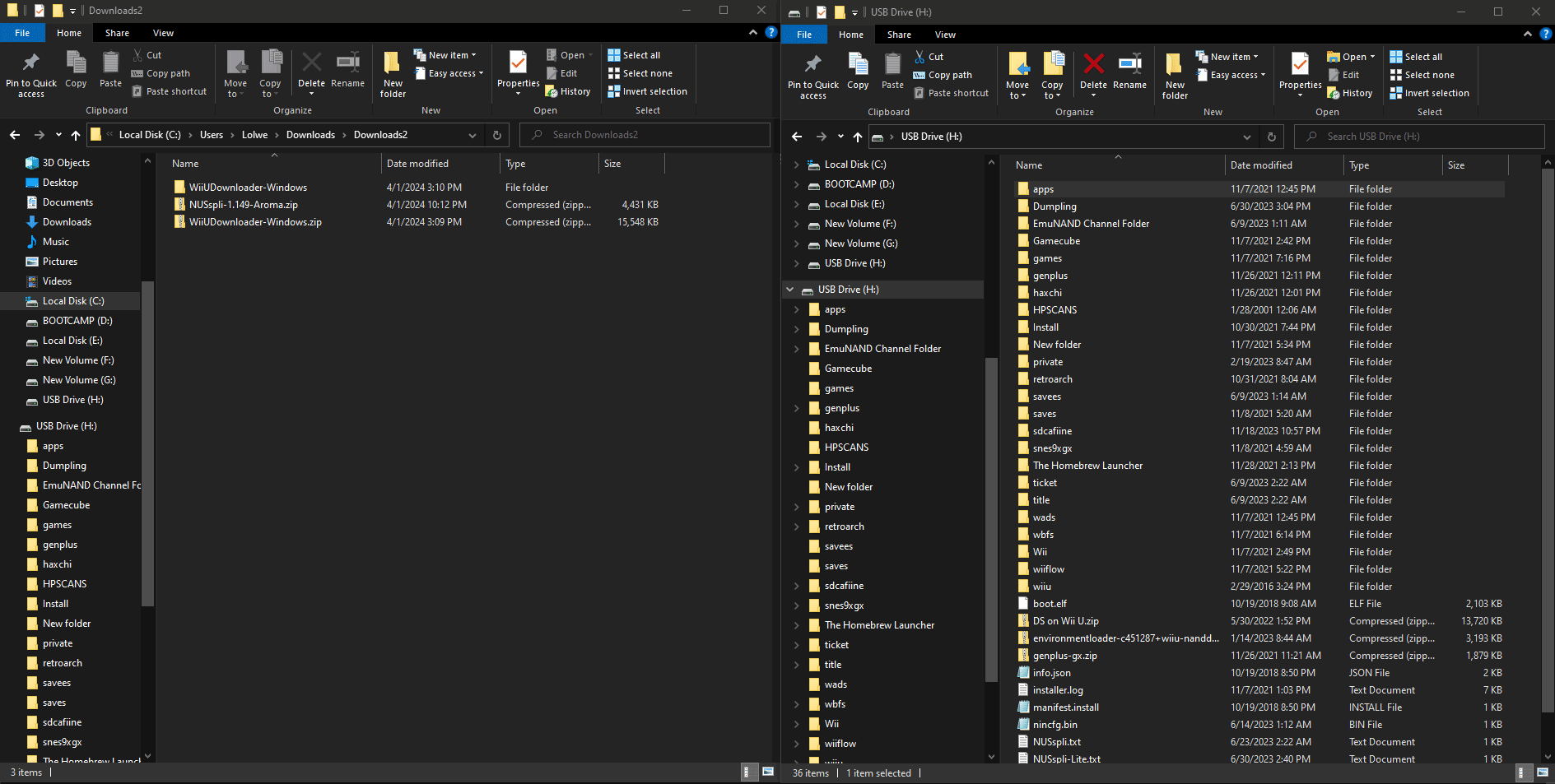Expand apps folder in USB Drive tree
This screenshot has width=1555, height=784.
pyautogui.click(x=796, y=309)
